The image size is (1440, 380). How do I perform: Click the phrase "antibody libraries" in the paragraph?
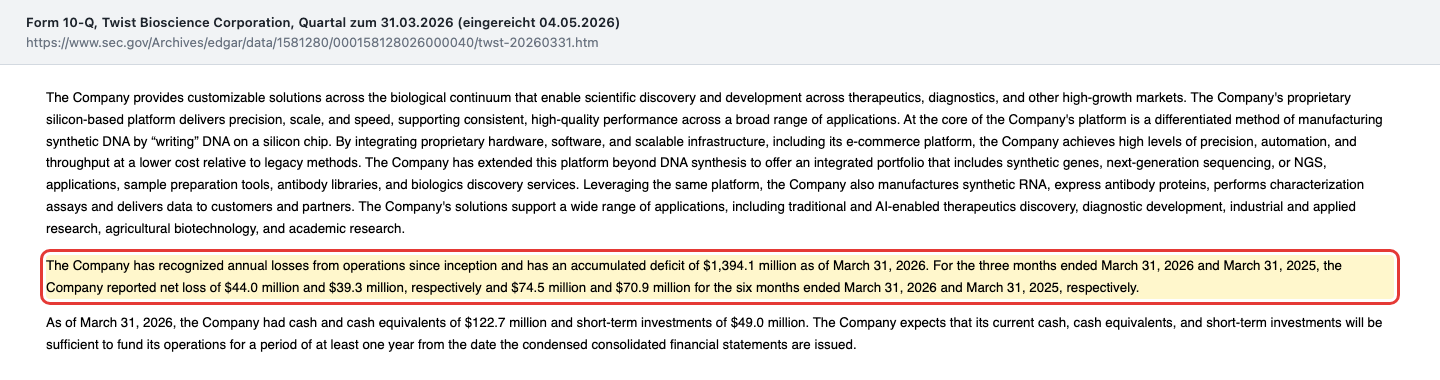[x=329, y=185]
